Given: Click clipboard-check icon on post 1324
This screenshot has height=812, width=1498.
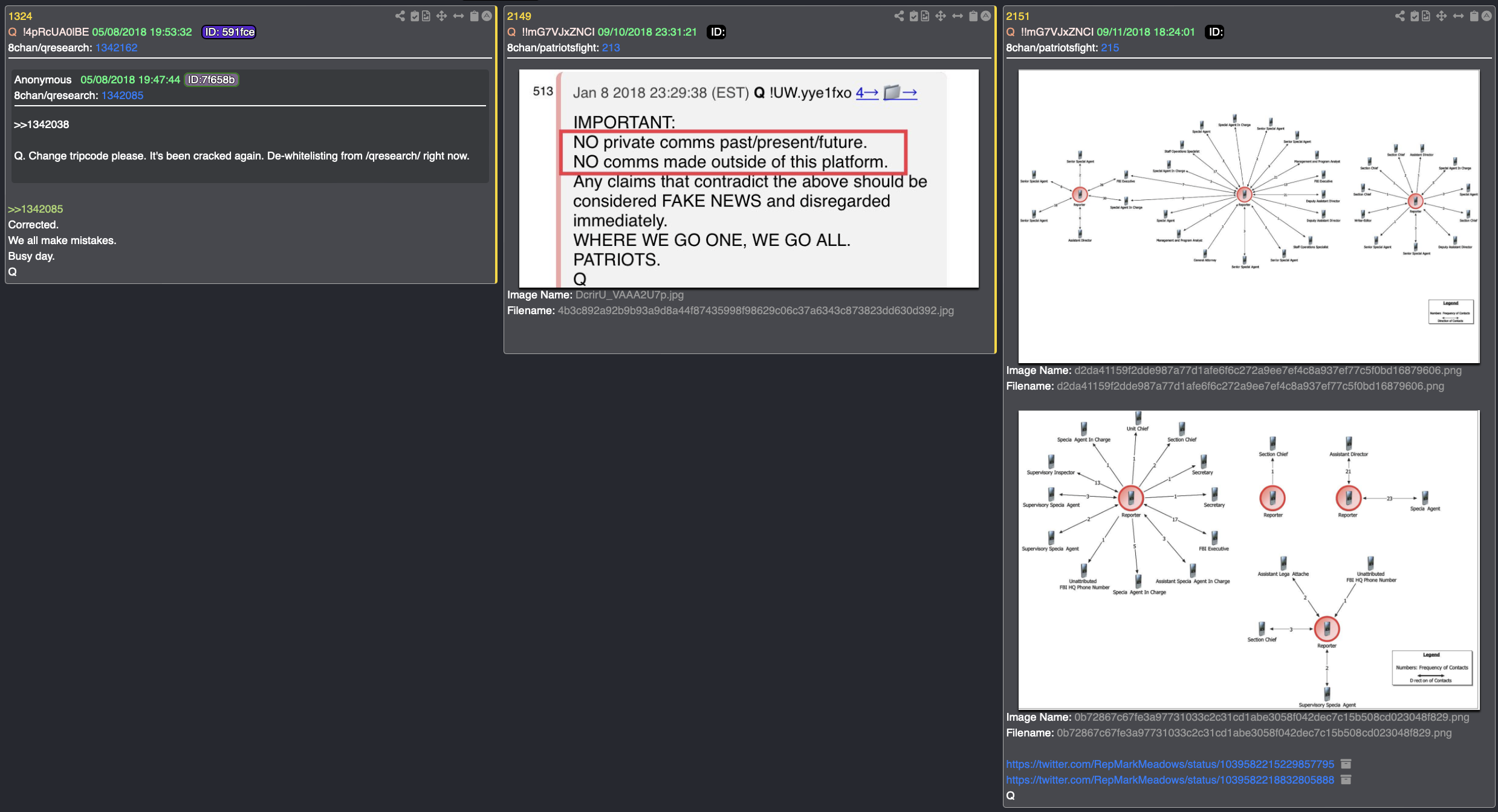Looking at the screenshot, I should (415, 16).
